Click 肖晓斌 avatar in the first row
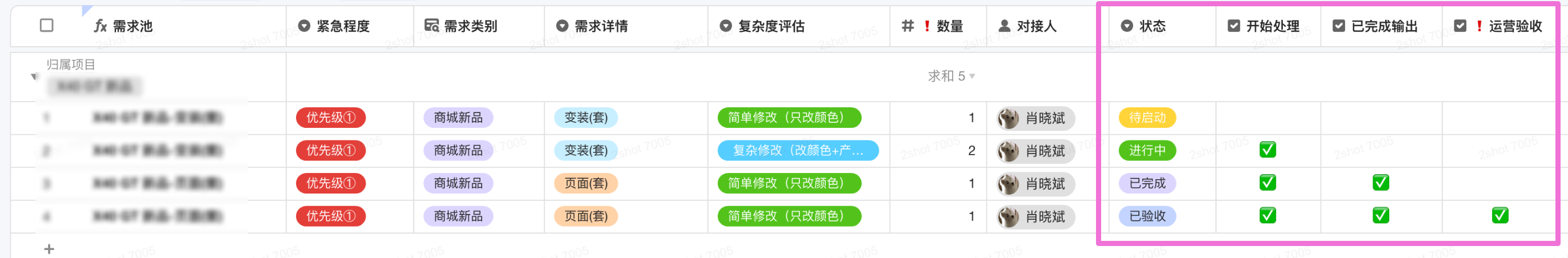Image resolution: width=1568 pixels, height=258 pixels. [x=1008, y=118]
